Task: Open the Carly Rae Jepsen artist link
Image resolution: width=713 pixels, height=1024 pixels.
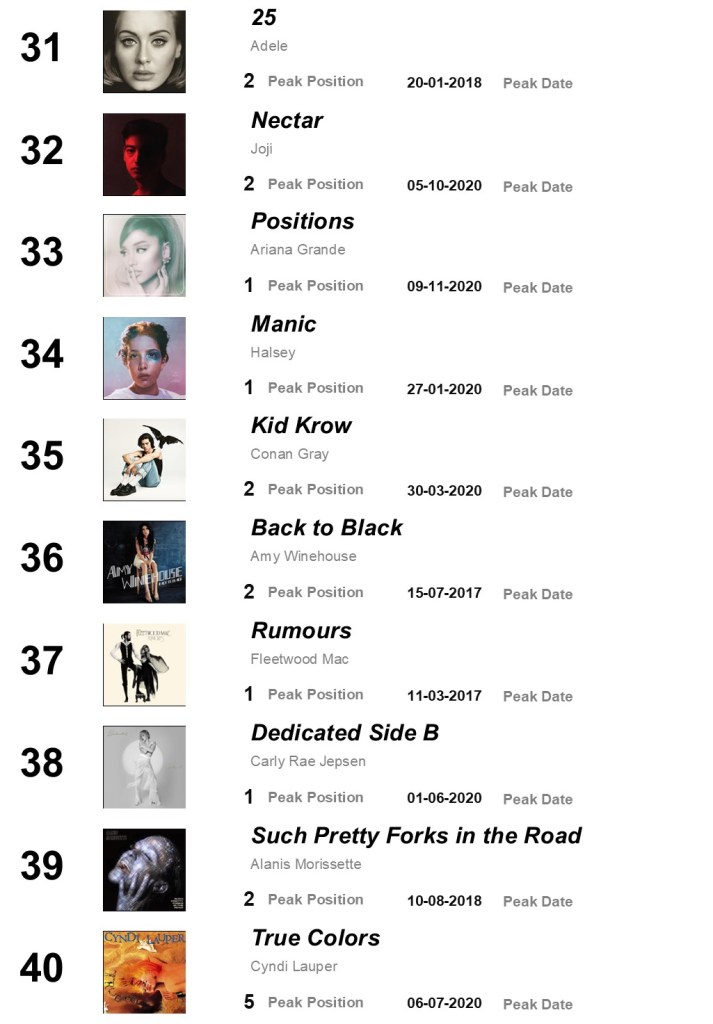Action: click(x=307, y=761)
